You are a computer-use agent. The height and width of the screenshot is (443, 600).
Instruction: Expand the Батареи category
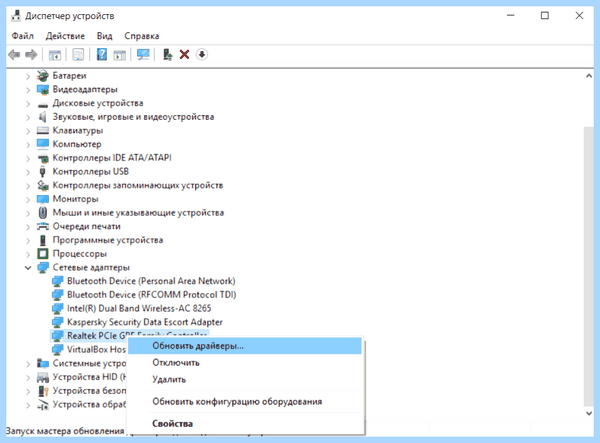click(x=28, y=76)
